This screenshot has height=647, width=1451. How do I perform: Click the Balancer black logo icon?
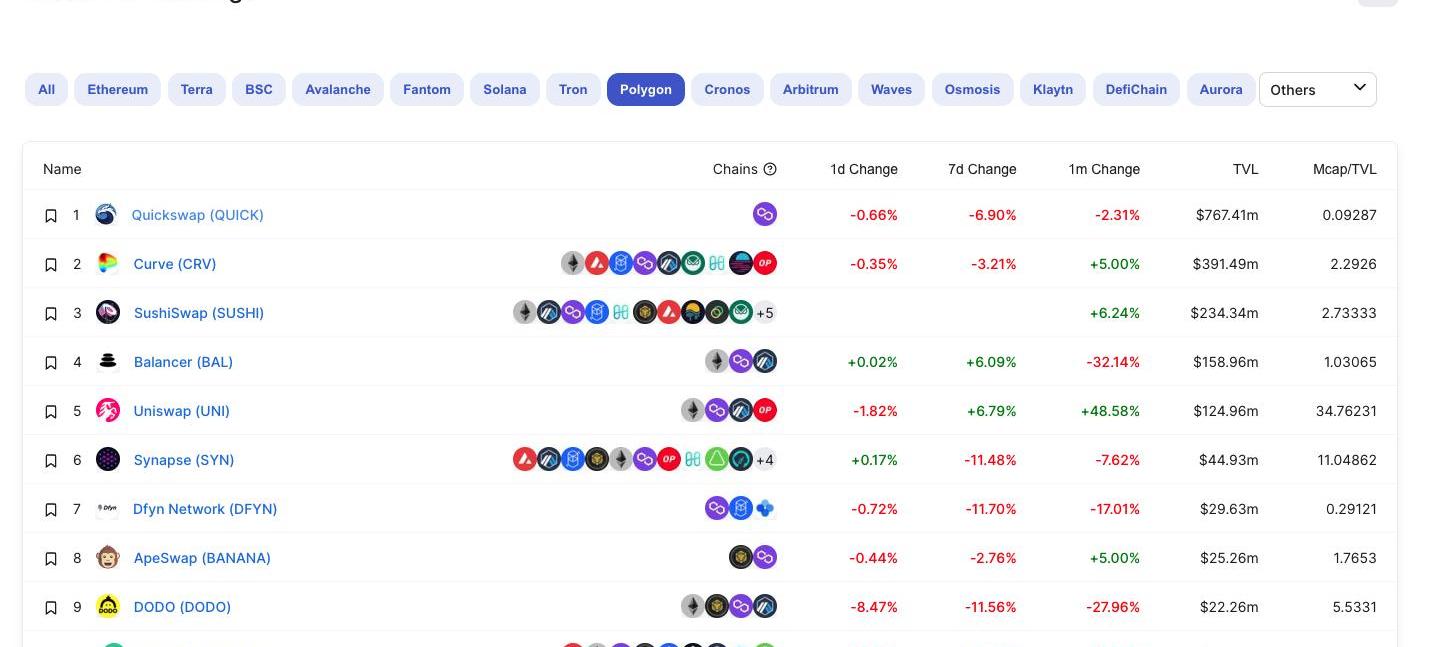click(107, 362)
